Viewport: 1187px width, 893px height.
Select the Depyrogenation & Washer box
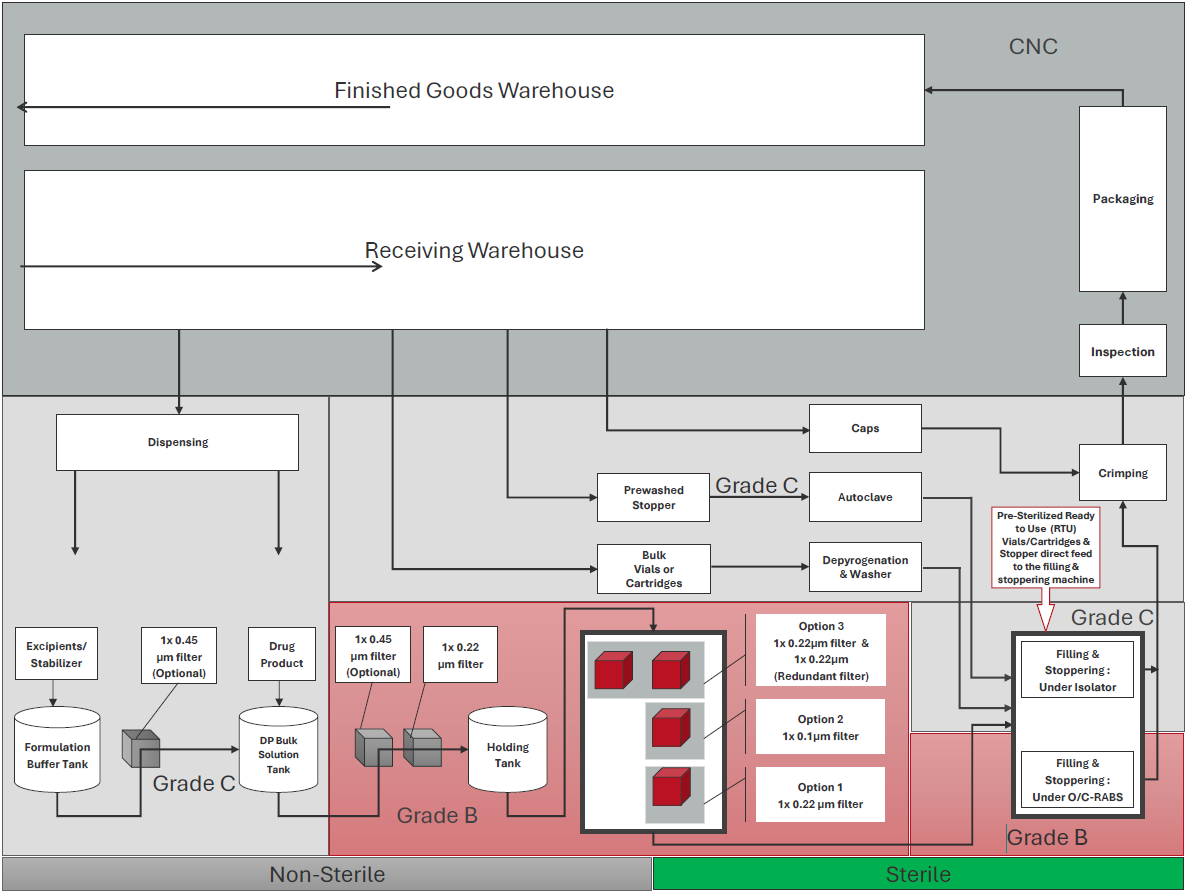pos(865,567)
